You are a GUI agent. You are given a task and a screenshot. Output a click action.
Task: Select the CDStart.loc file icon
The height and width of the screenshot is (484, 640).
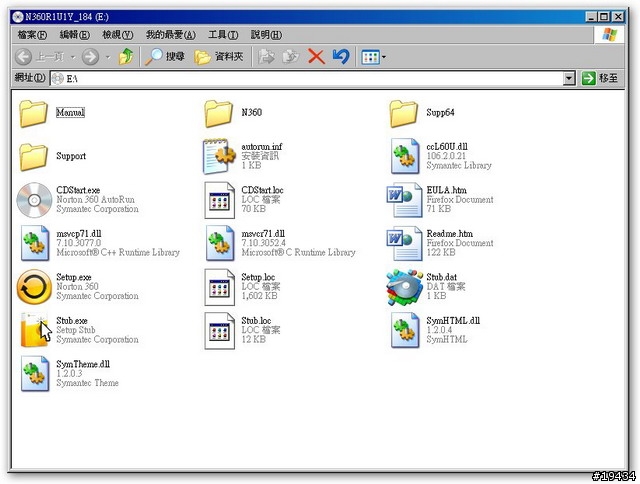click(220, 200)
